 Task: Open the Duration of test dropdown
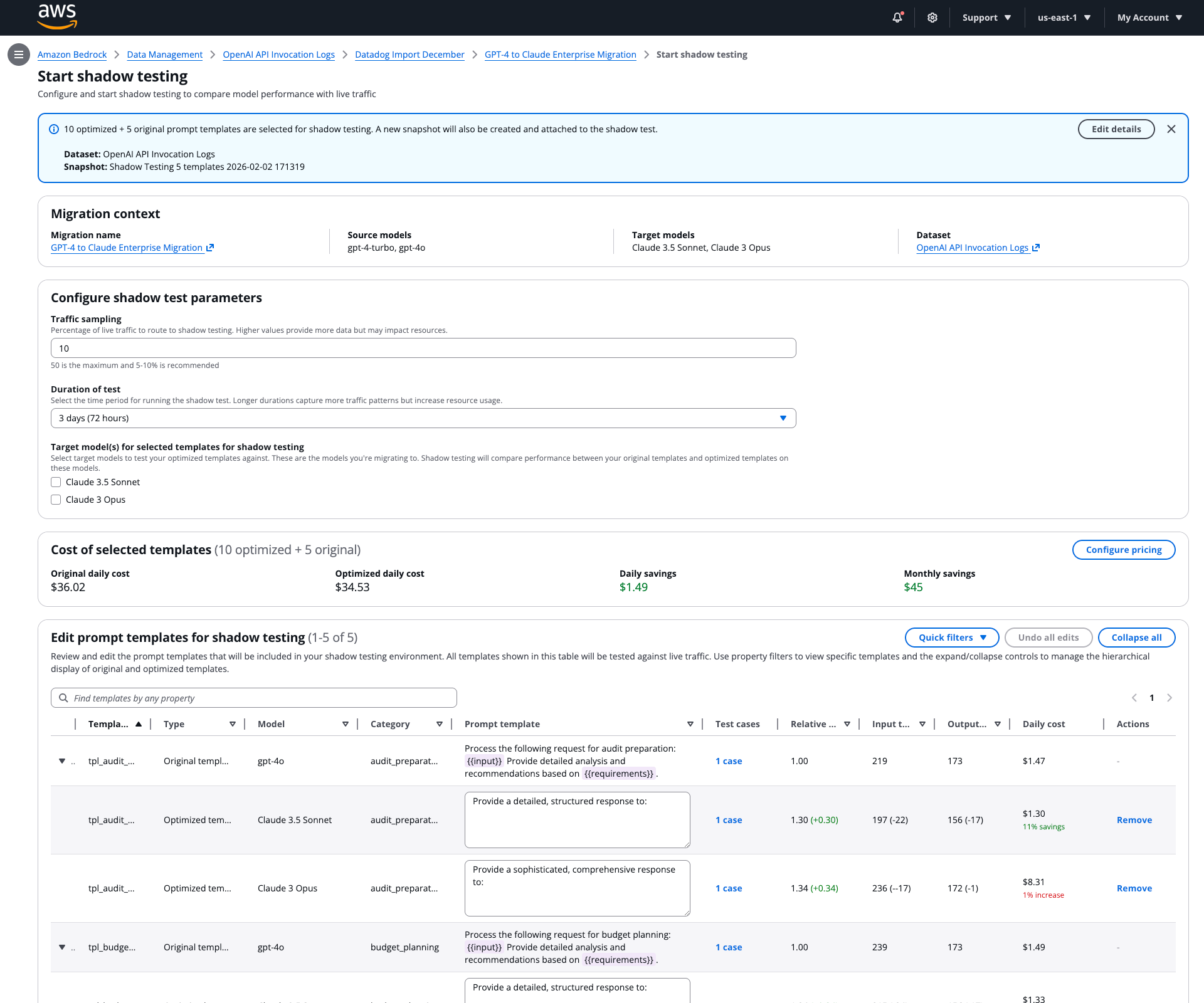(423, 418)
